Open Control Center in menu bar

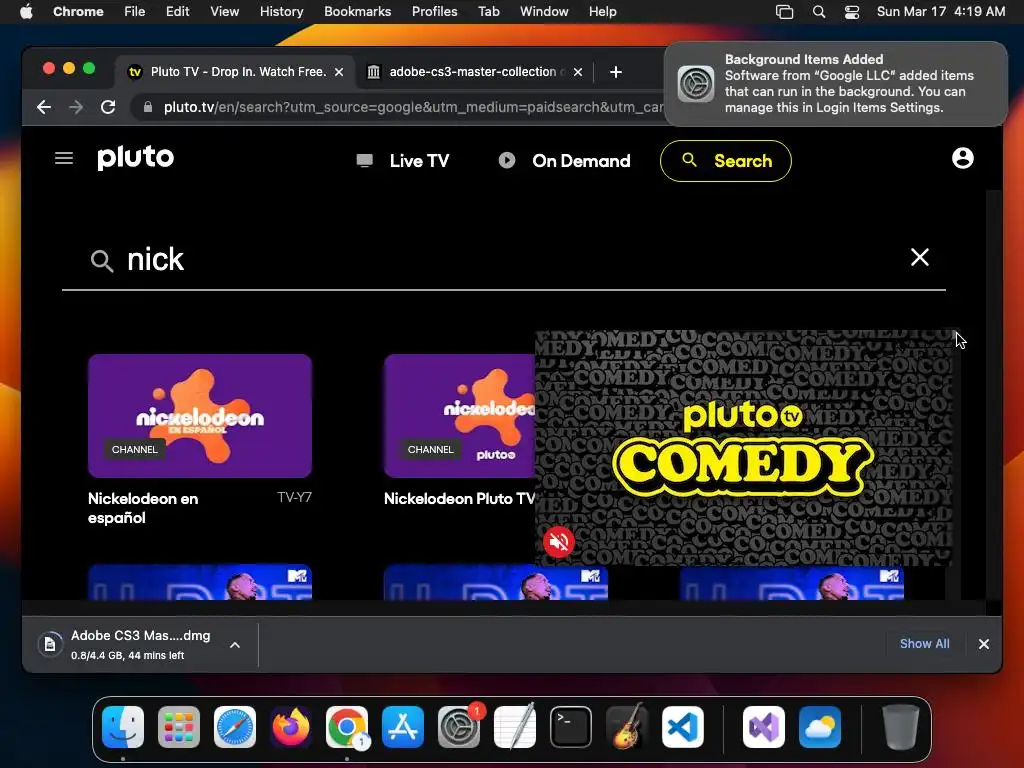[x=852, y=12]
